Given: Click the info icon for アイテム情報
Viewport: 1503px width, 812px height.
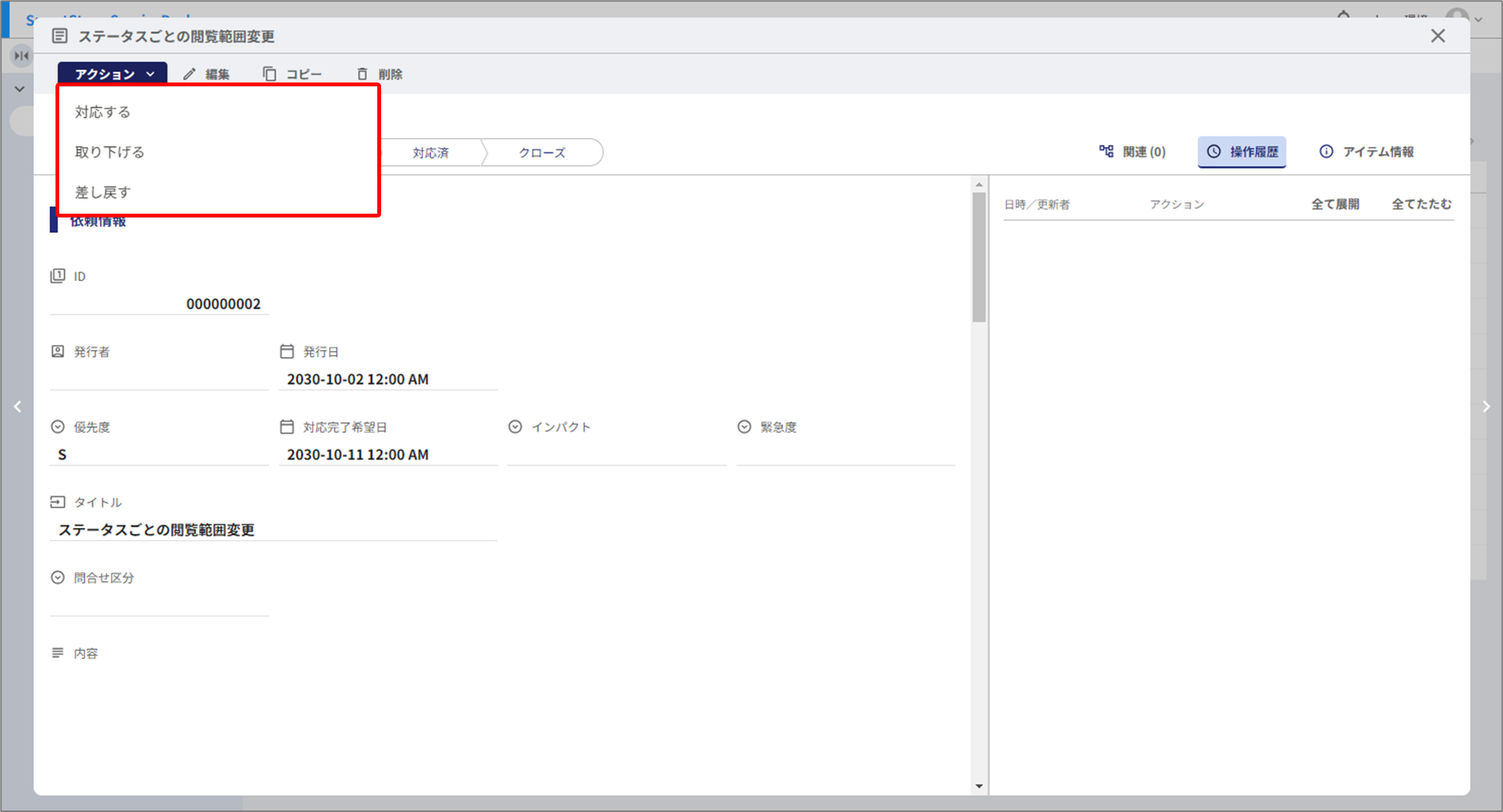Looking at the screenshot, I should 1326,151.
